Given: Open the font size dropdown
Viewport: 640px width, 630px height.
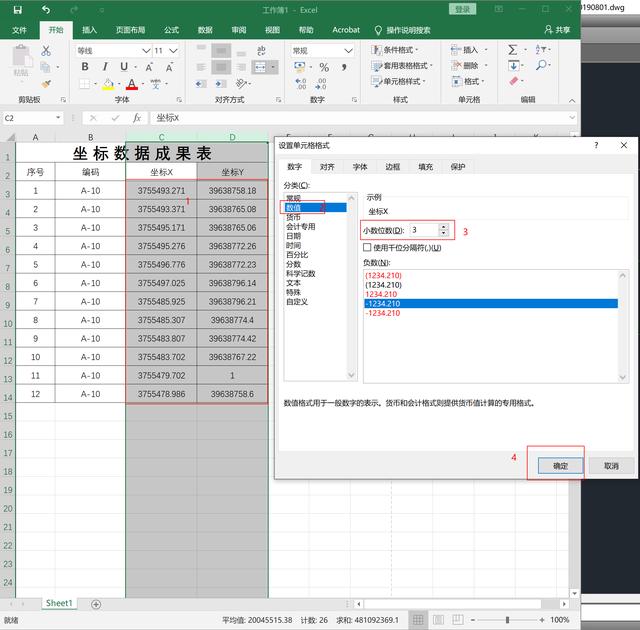Looking at the screenshot, I should pyautogui.click(x=173, y=51).
